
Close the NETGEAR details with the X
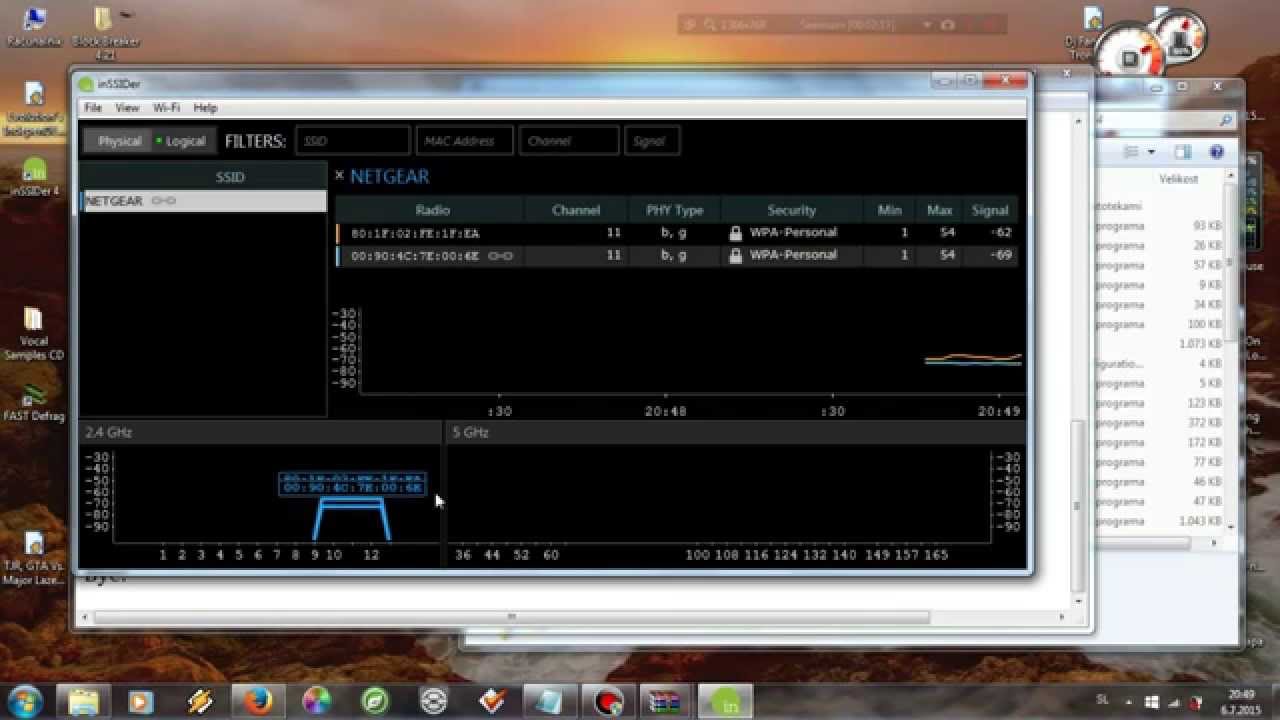(339, 175)
